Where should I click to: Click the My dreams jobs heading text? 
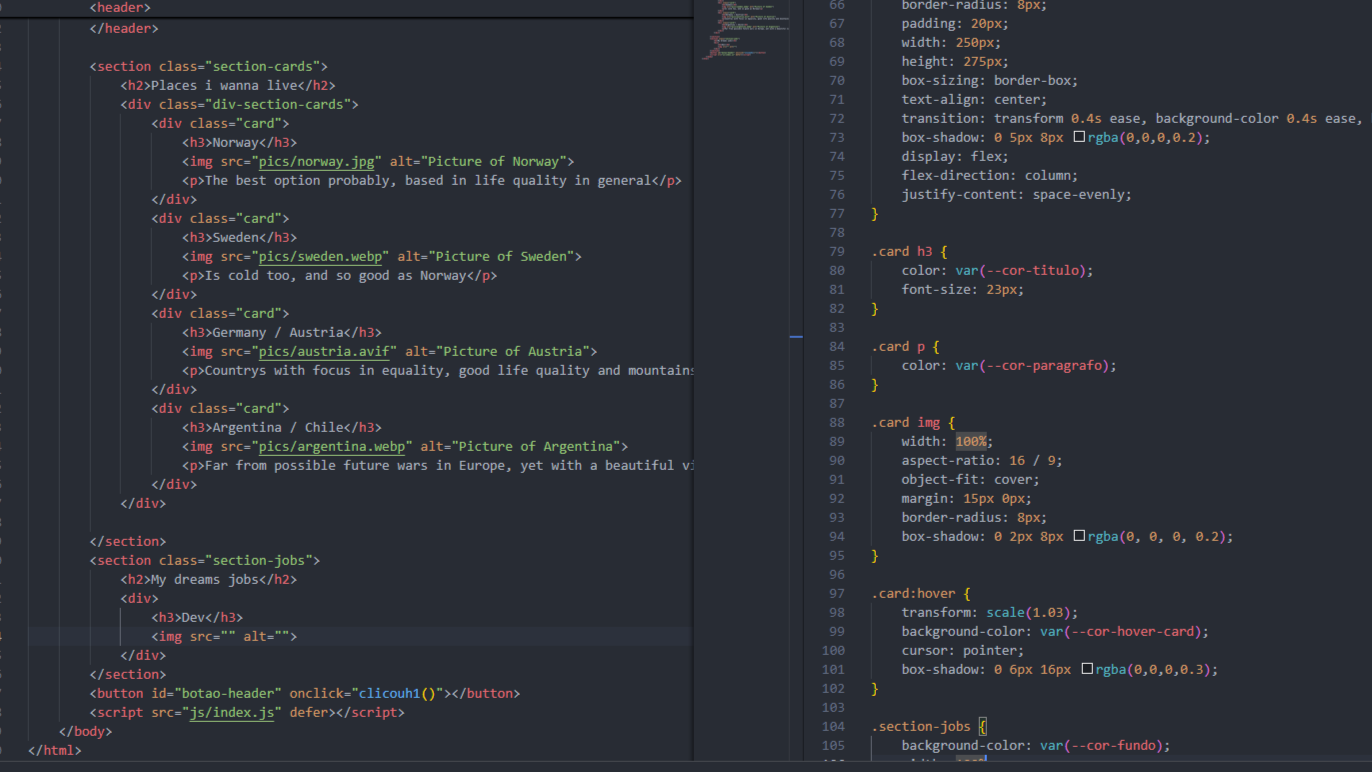pyautogui.click(x=205, y=579)
